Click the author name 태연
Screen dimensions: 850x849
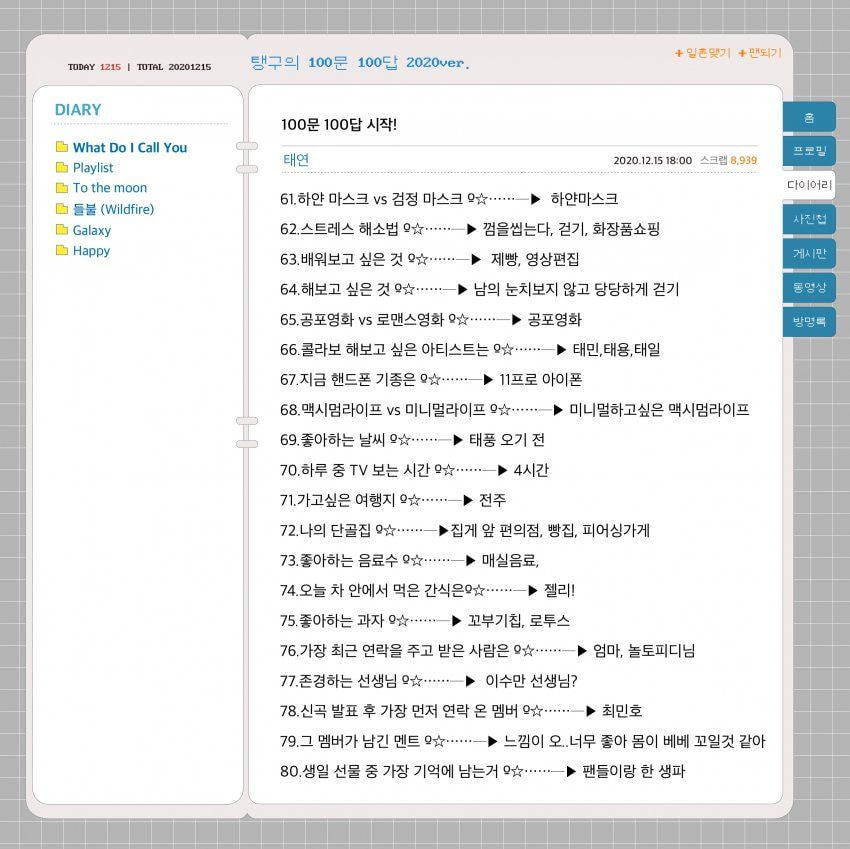[x=296, y=160]
